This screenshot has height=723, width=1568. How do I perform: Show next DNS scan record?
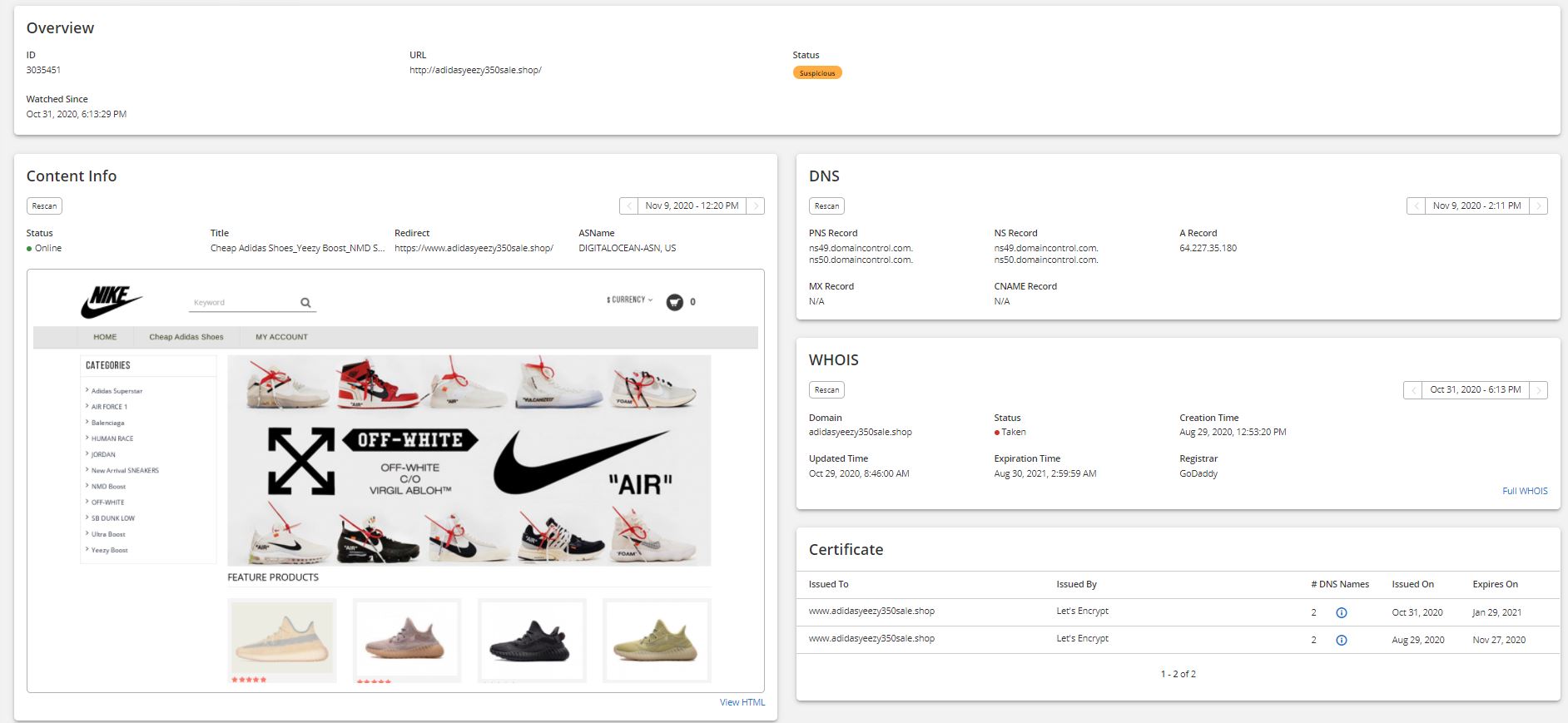[x=1538, y=206]
